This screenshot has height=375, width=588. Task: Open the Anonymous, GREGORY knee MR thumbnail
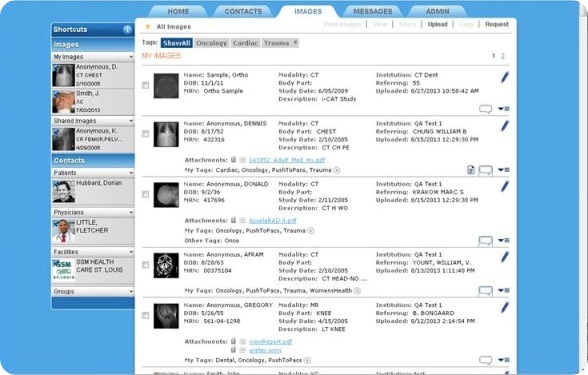pos(166,316)
